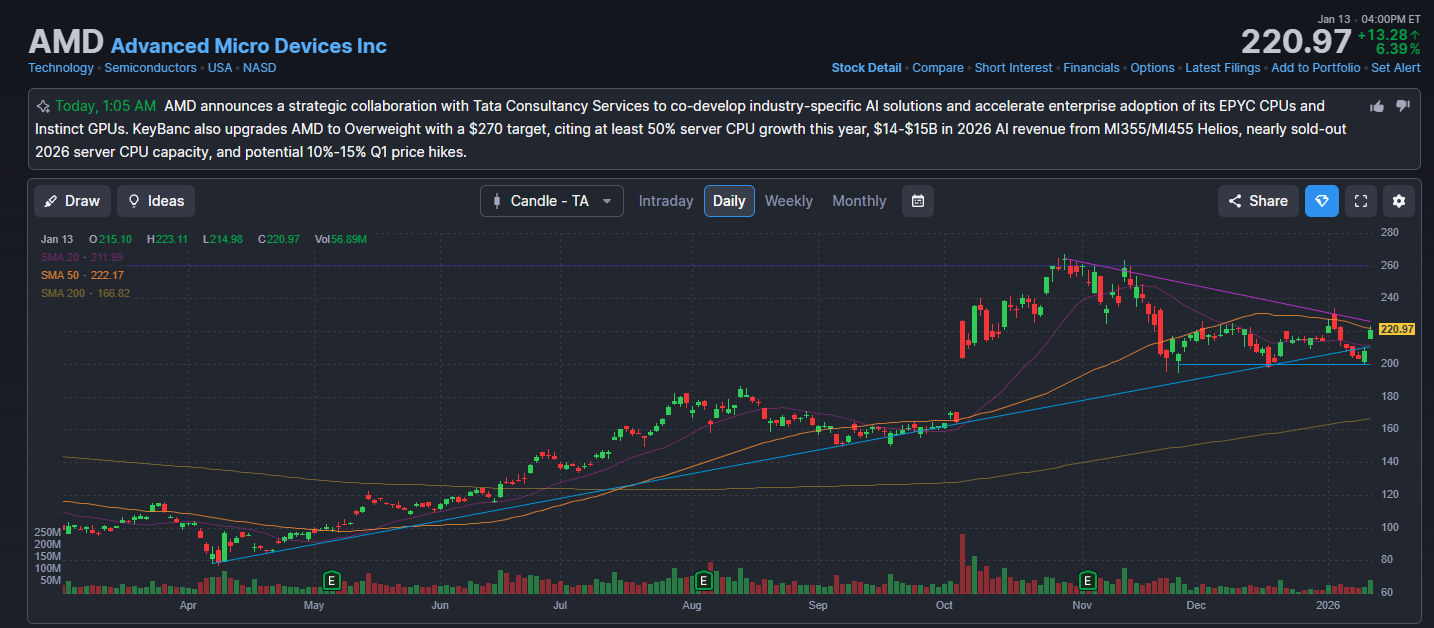Click the SMA 200 legend label

coord(85,293)
